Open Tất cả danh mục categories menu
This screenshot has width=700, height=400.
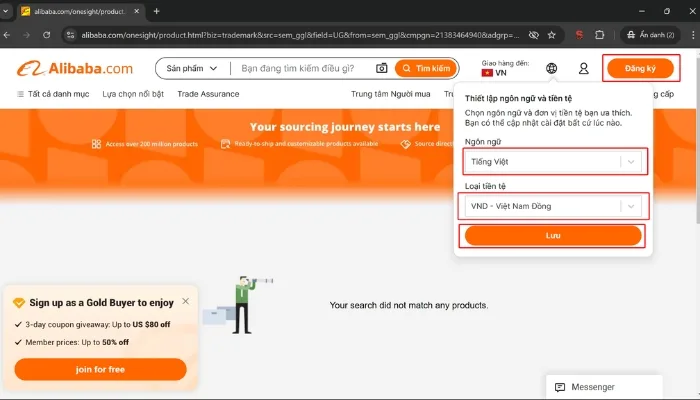coord(53,94)
